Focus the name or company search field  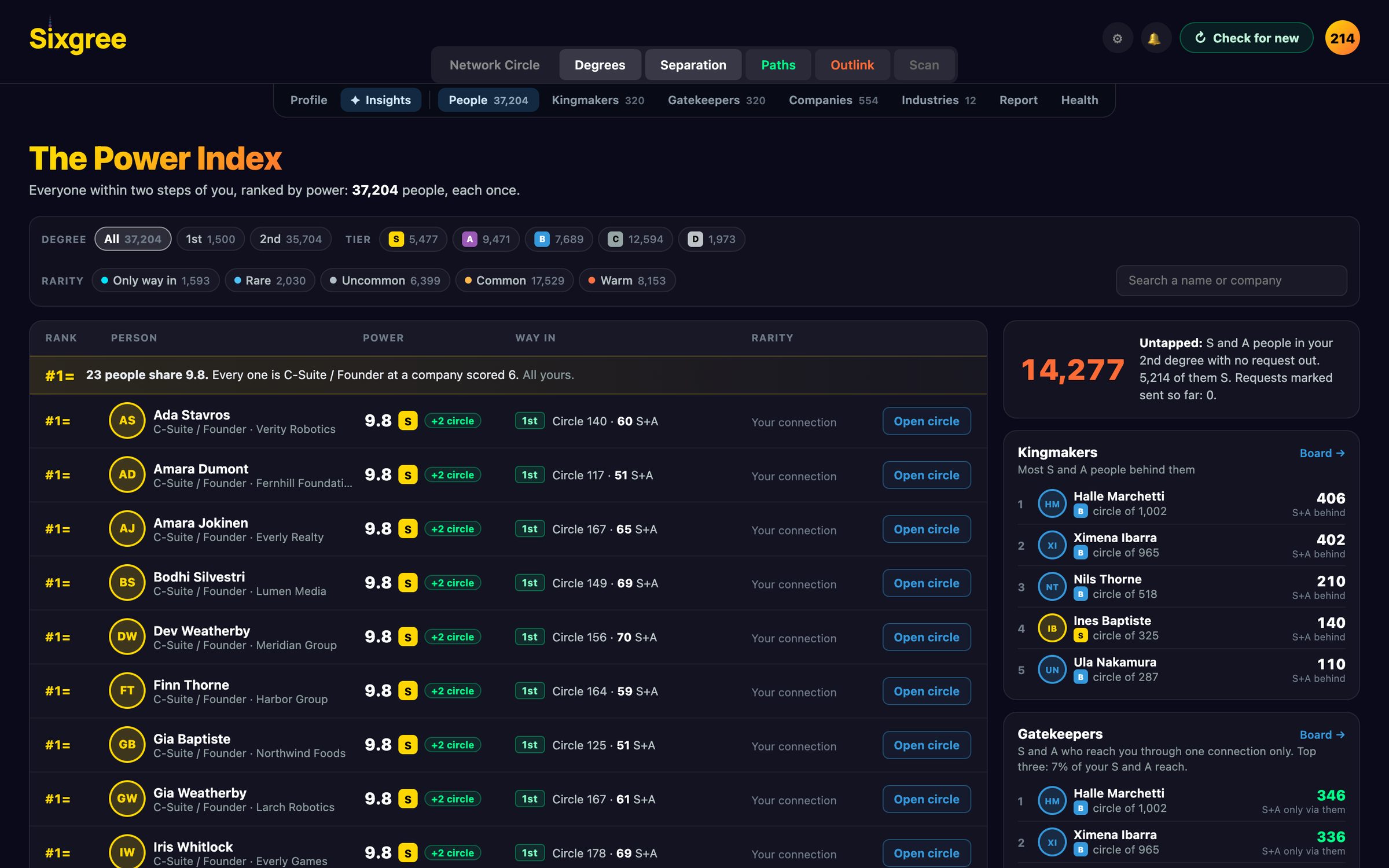click(1231, 281)
